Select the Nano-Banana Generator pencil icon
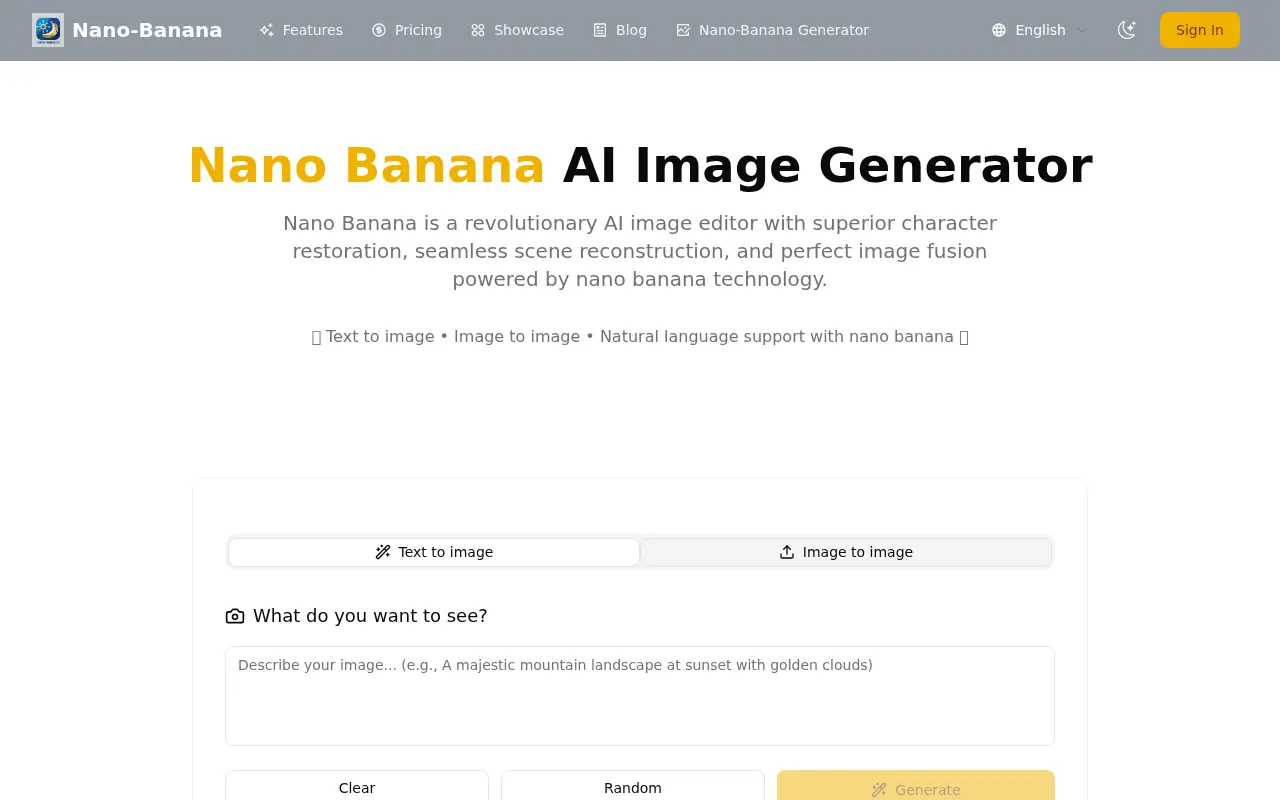This screenshot has width=1280, height=800. click(684, 30)
